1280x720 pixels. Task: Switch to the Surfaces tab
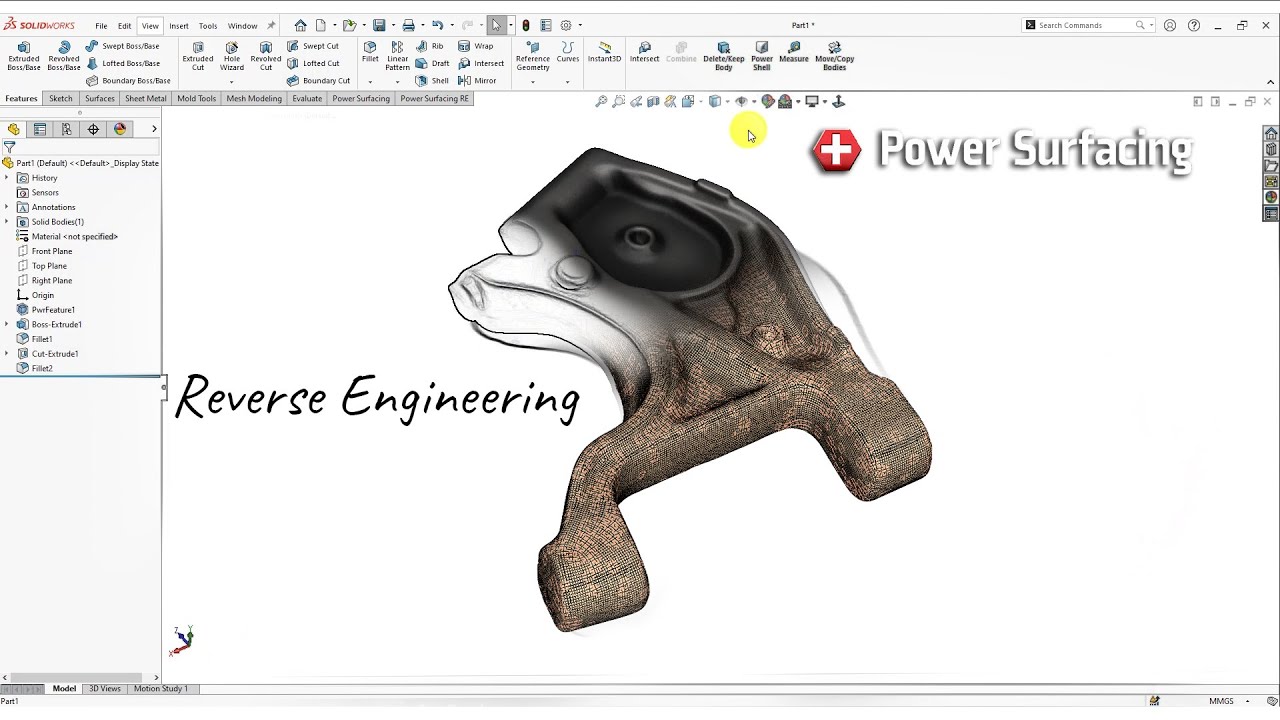pyautogui.click(x=100, y=99)
